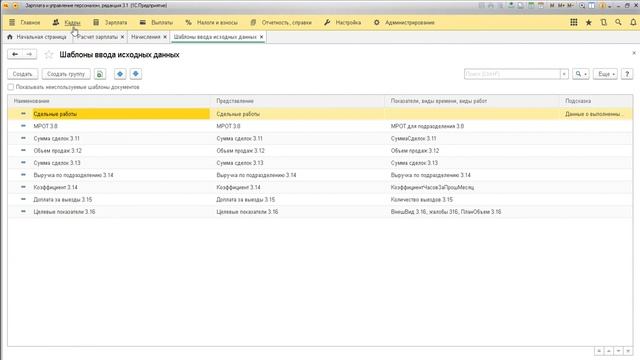640x360 pixels.
Task: Go back with the left arrow
Action: [x=15, y=54]
